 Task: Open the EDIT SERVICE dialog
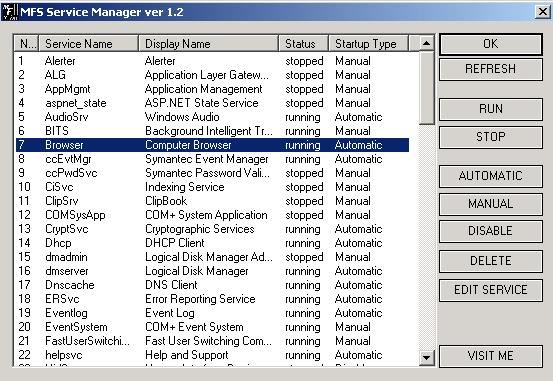[491, 290]
